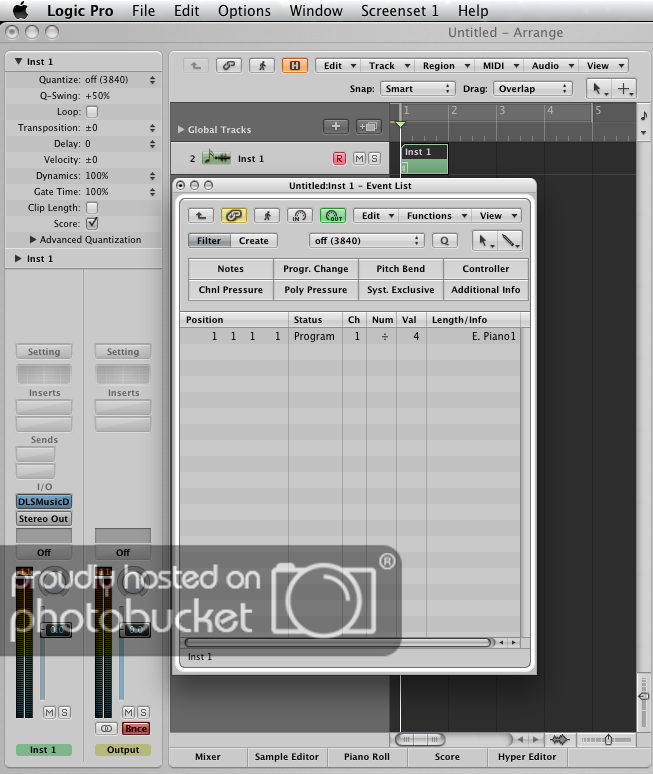Open the Apple menu
This screenshot has width=653, height=774.
tap(21, 10)
